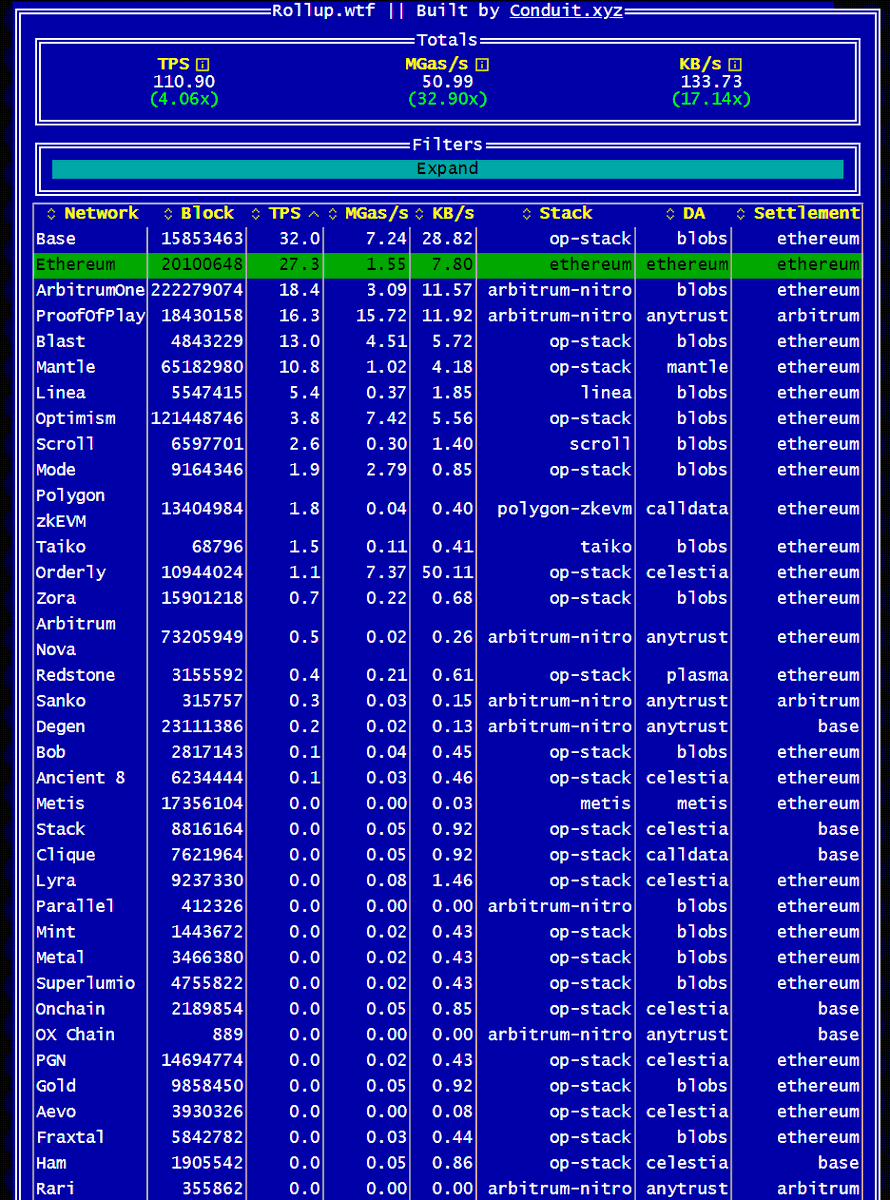Sort table by TPS column
890x1200 pixels.
[284, 213]
